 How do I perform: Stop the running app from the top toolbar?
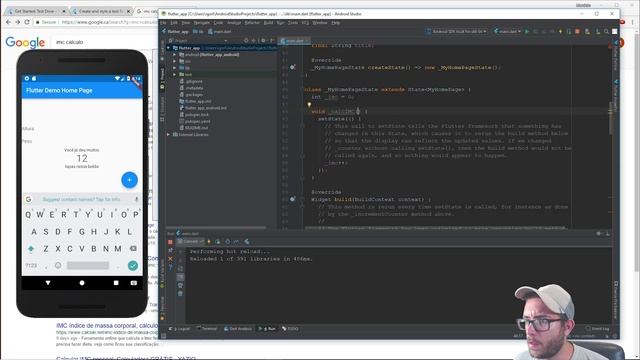[x=577, y=31]
